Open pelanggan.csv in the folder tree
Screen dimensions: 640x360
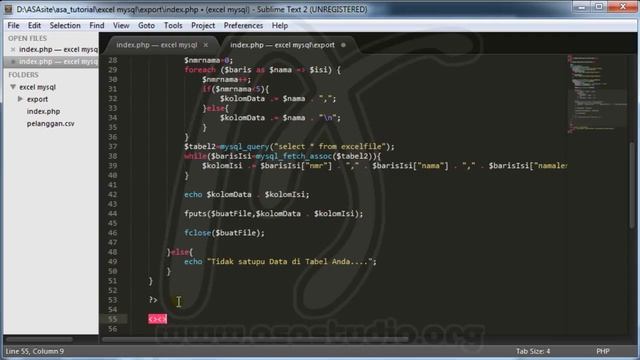pos(51,123)
